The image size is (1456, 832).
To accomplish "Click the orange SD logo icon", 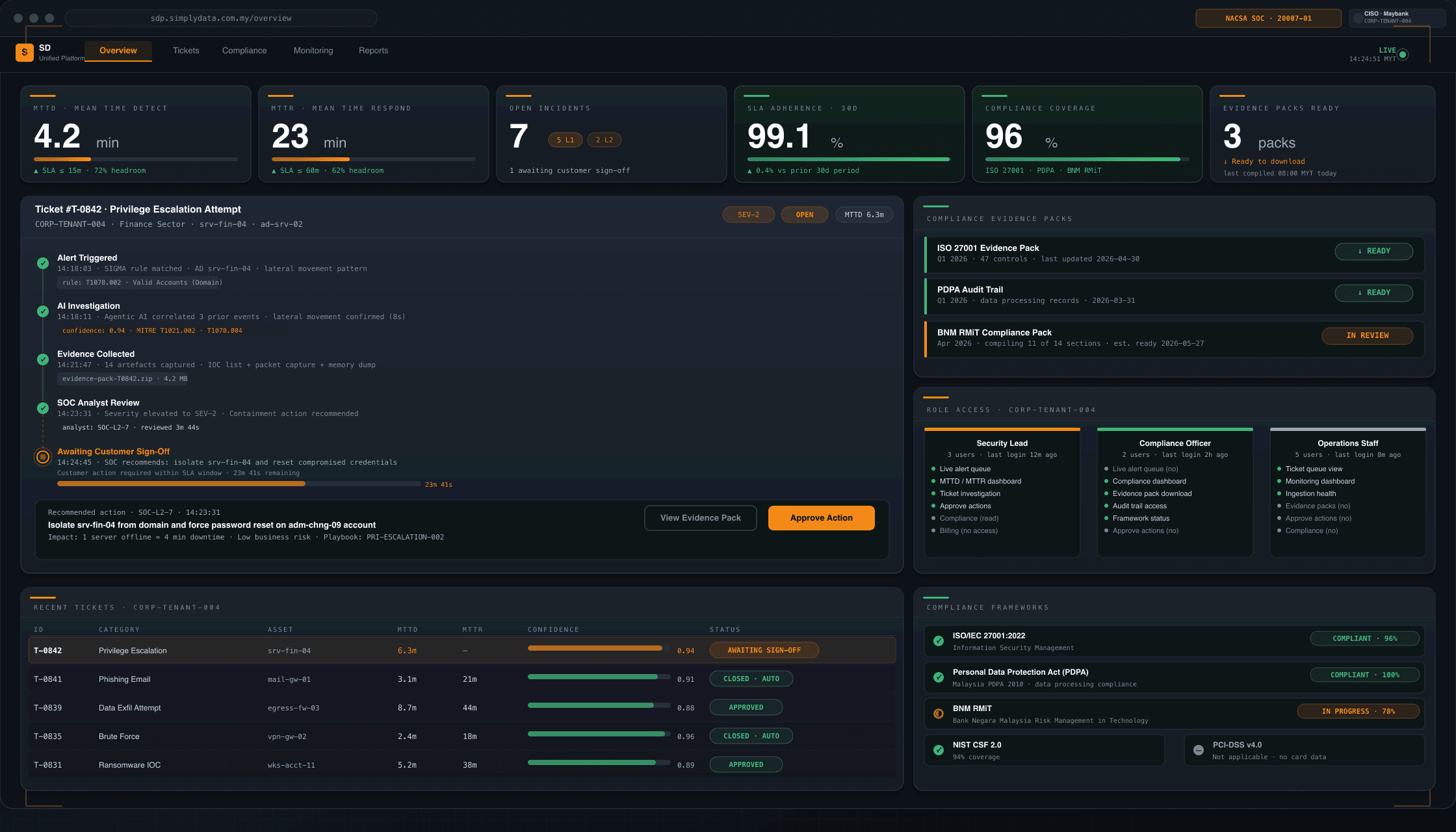I will [x=25, y=52].
